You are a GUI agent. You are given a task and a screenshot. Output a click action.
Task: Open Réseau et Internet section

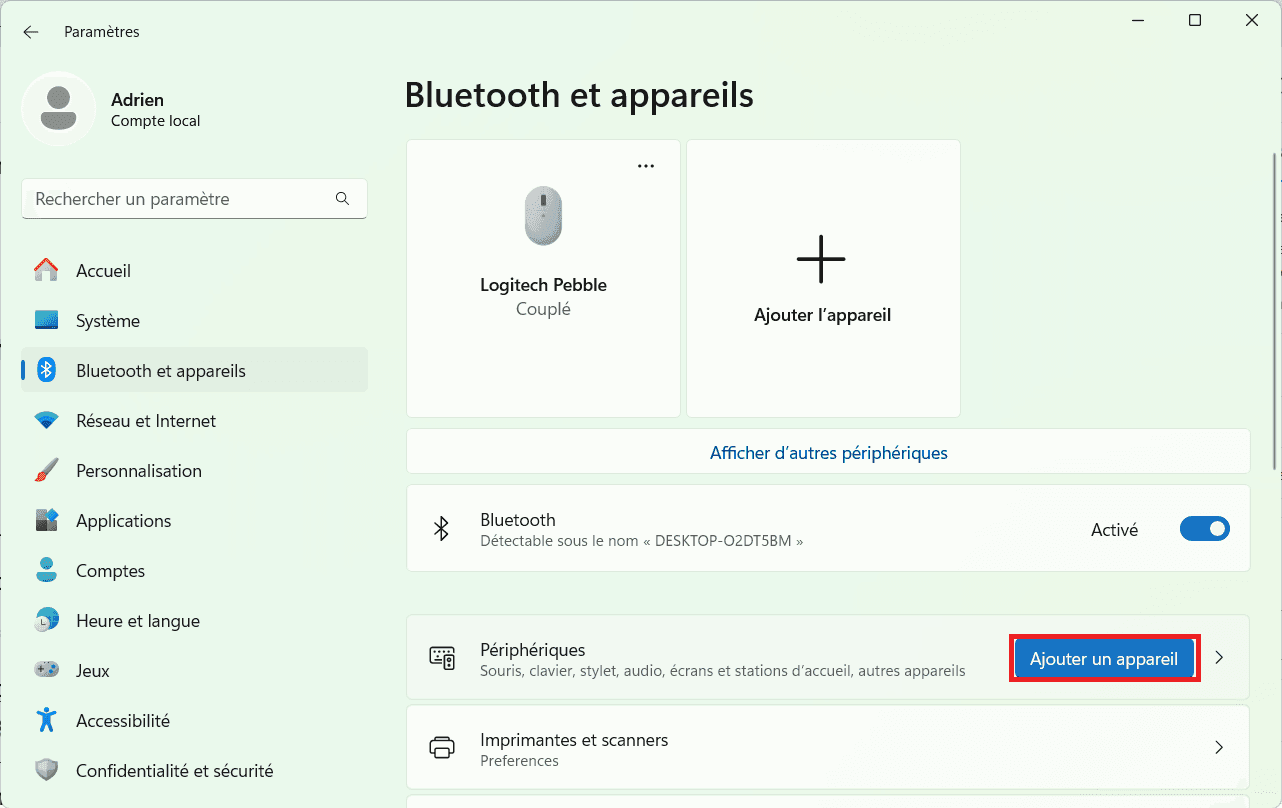click(194, 421)
